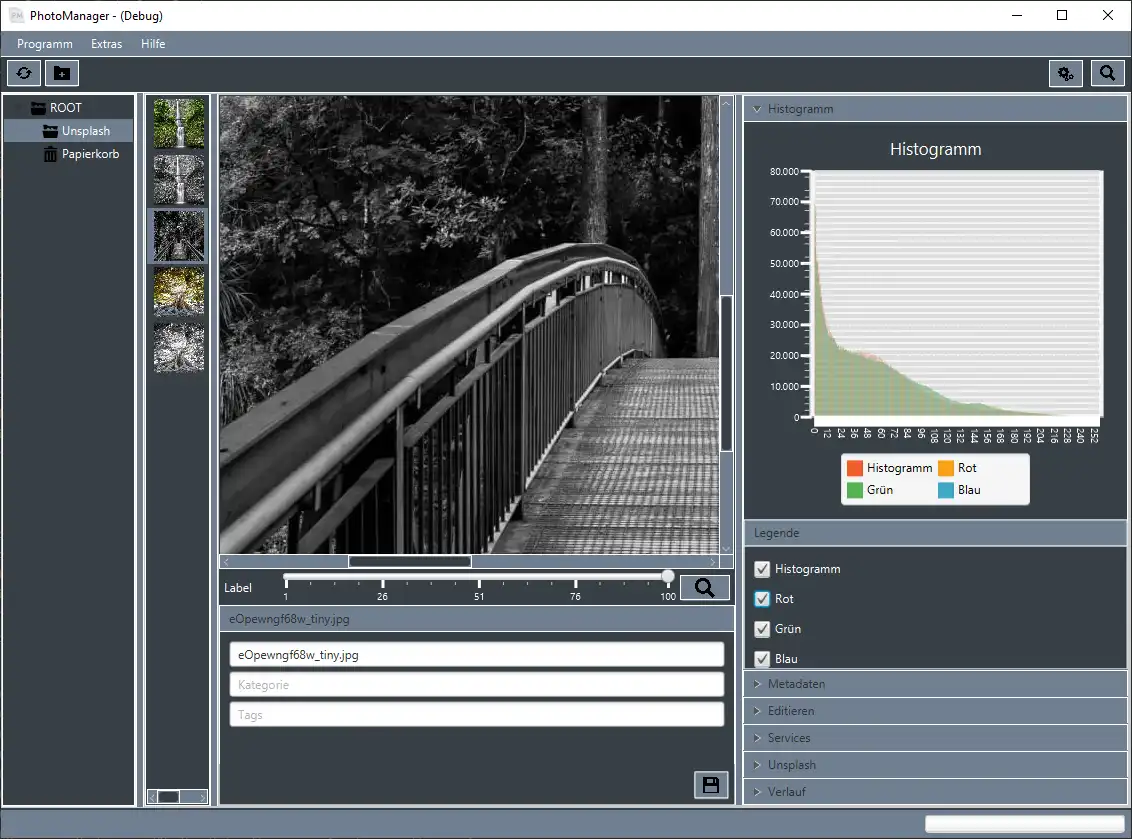This screenshot has width=1132, height=839.
Task: Click the image scroll left arrow
Action: (x=226, y=562)
